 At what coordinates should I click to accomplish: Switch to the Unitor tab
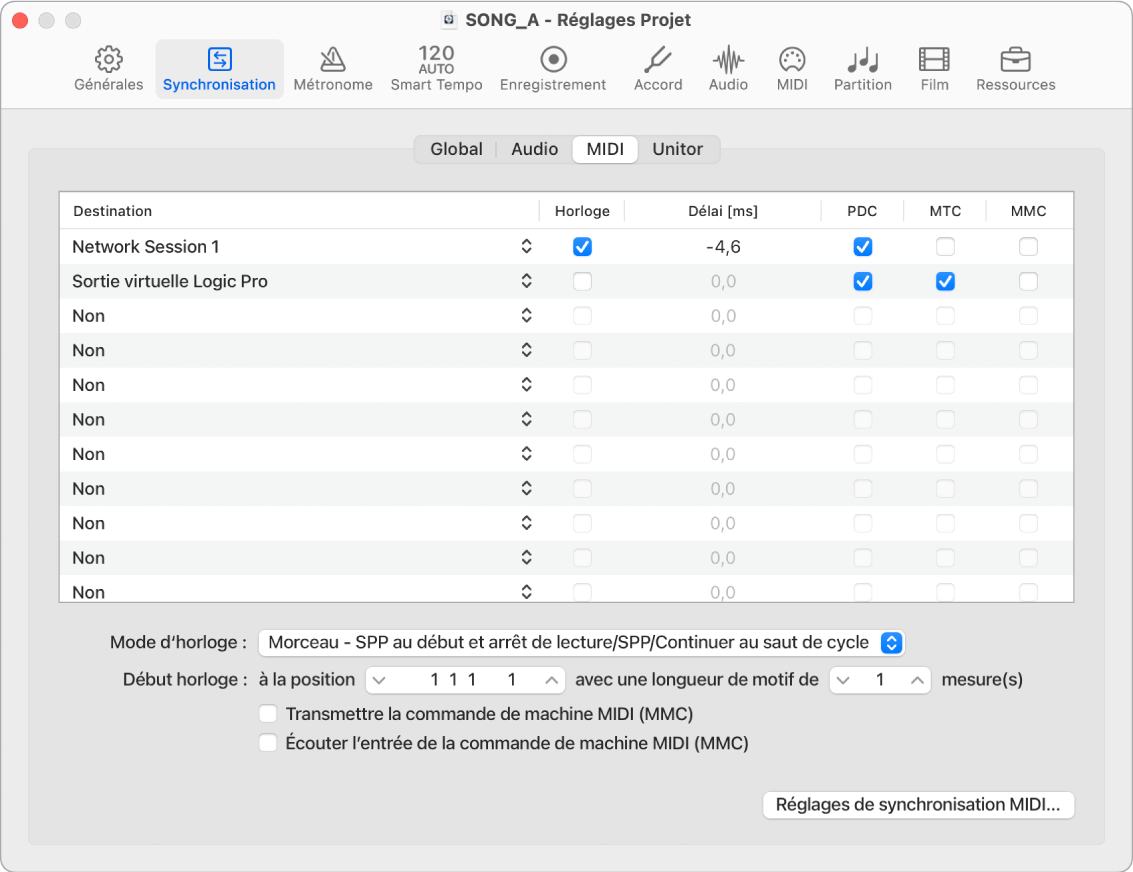pos(677,149)
